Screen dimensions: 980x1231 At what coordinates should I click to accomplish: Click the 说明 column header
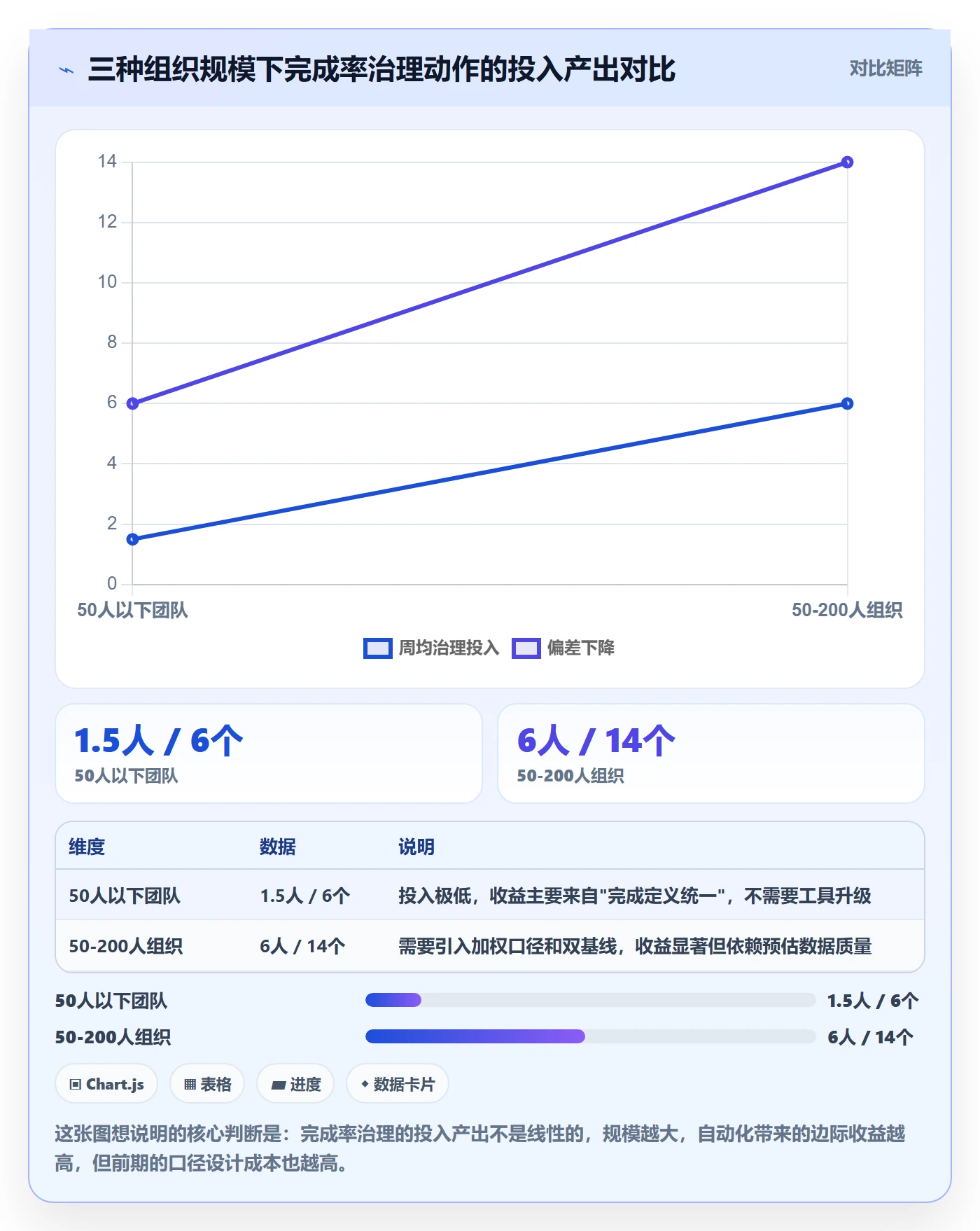pyautogui.click(x=416, y=847)
